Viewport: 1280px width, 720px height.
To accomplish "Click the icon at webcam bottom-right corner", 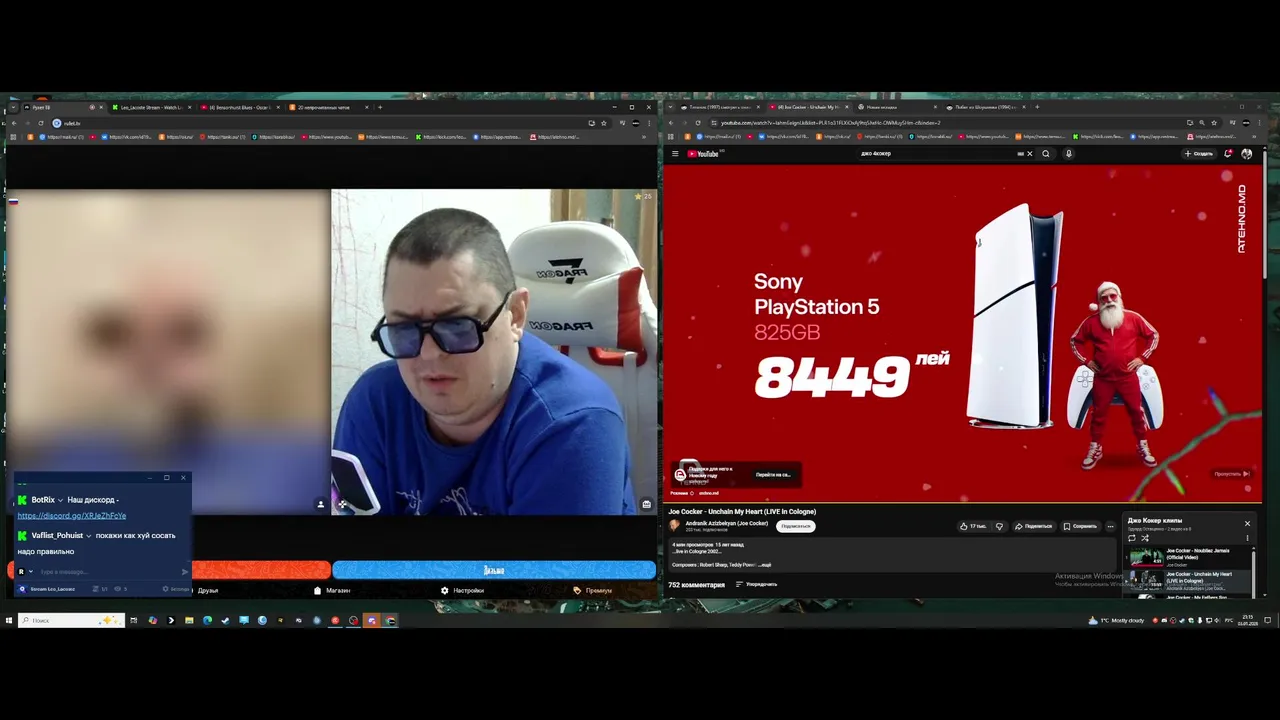I will (x=646, y=504).
